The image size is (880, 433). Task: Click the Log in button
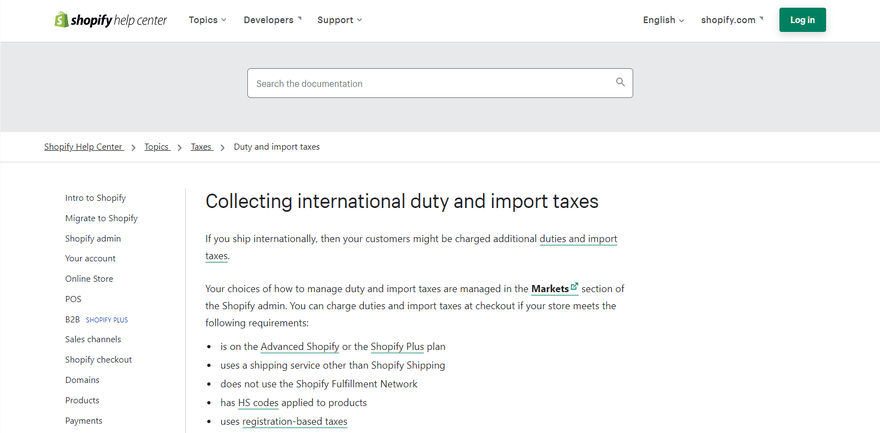tap(802, 20)
